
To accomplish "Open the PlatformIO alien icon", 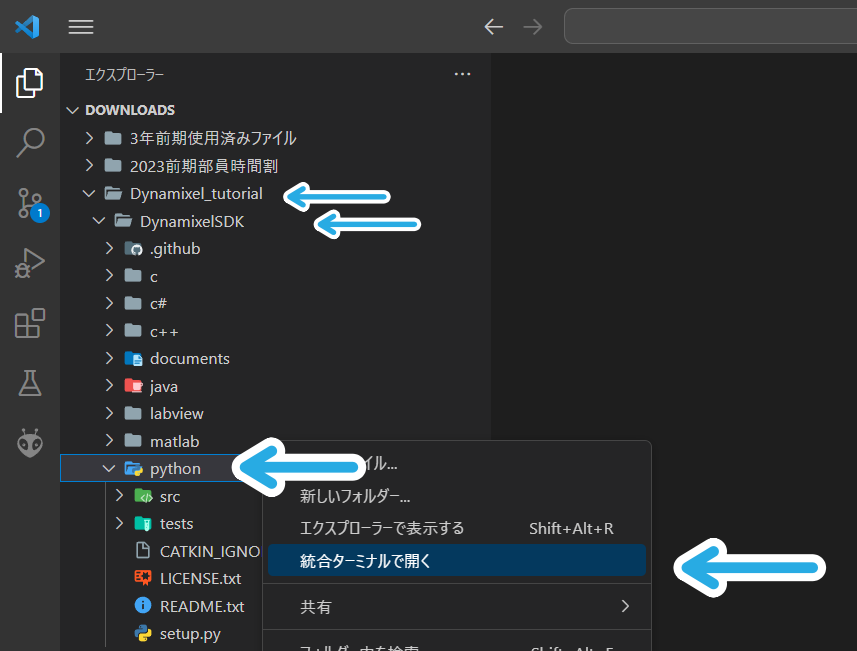I will 30,443.
